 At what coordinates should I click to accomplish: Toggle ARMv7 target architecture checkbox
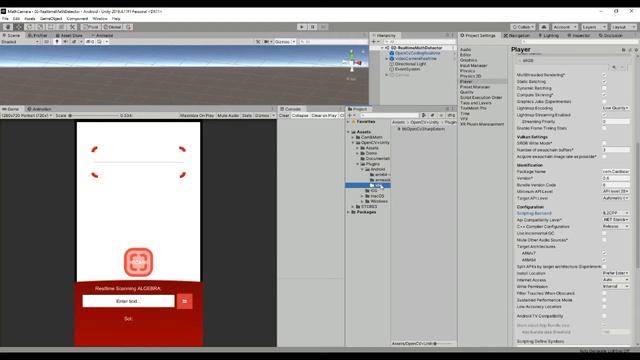[x=604, y=253]
